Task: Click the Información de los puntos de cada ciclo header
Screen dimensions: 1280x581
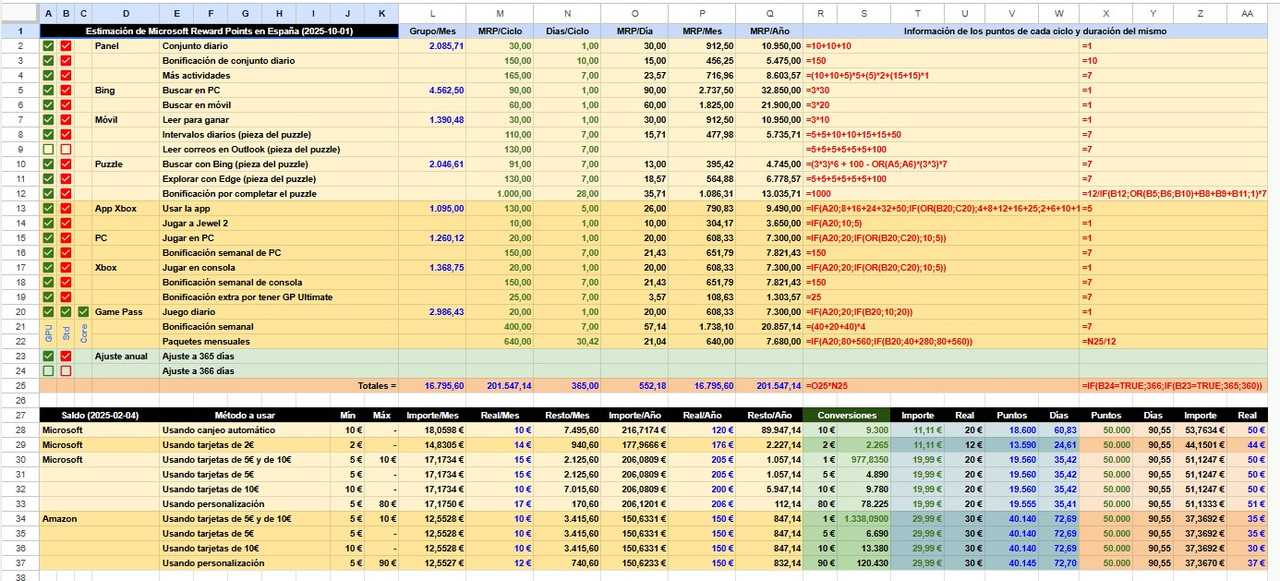Action: 1035,31
